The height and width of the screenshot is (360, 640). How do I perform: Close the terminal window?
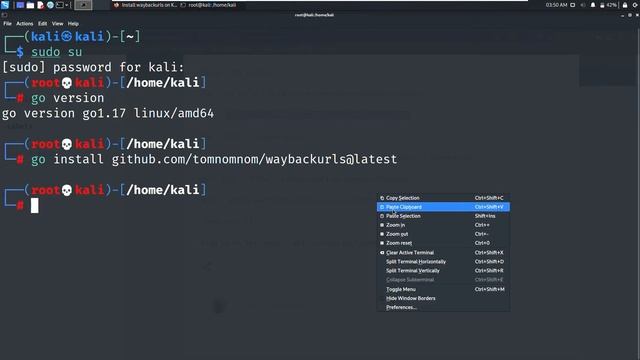click(637, 15)
